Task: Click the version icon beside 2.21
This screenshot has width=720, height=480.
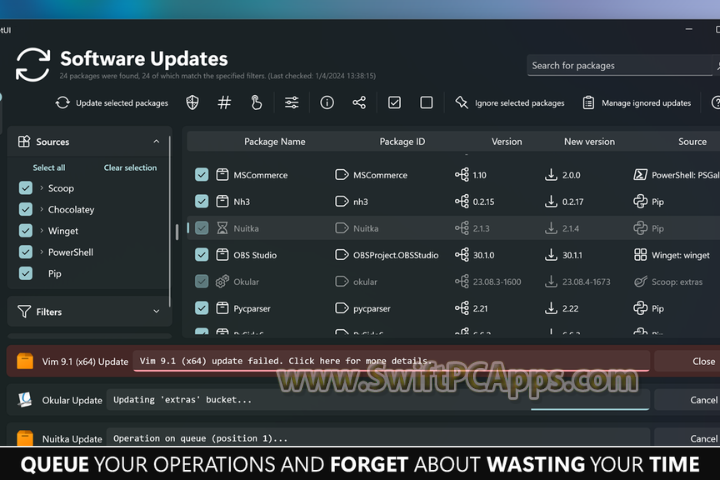Action: (x=462, y=308)
